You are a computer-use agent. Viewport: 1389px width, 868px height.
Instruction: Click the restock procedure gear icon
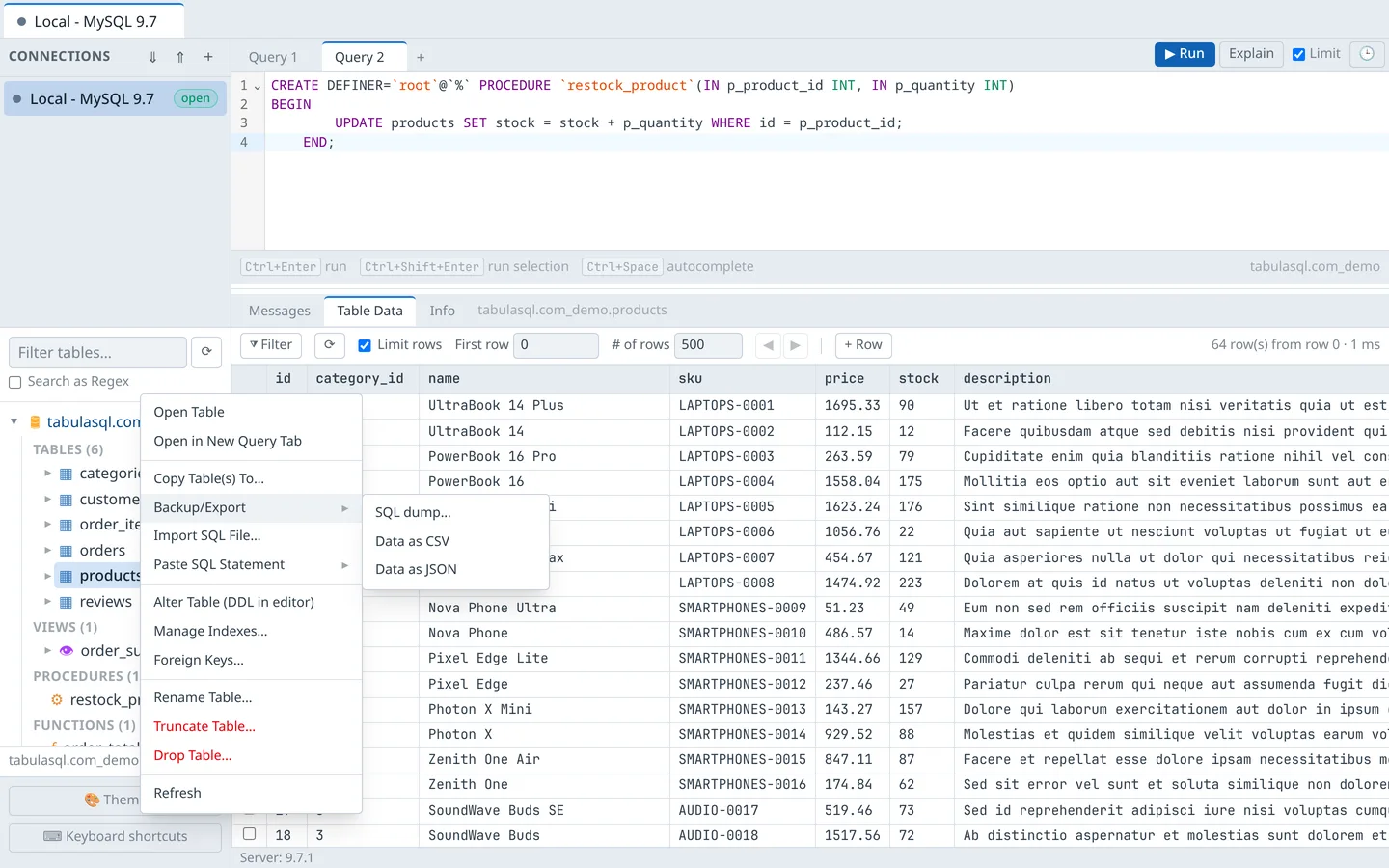(x=57, y=700)
